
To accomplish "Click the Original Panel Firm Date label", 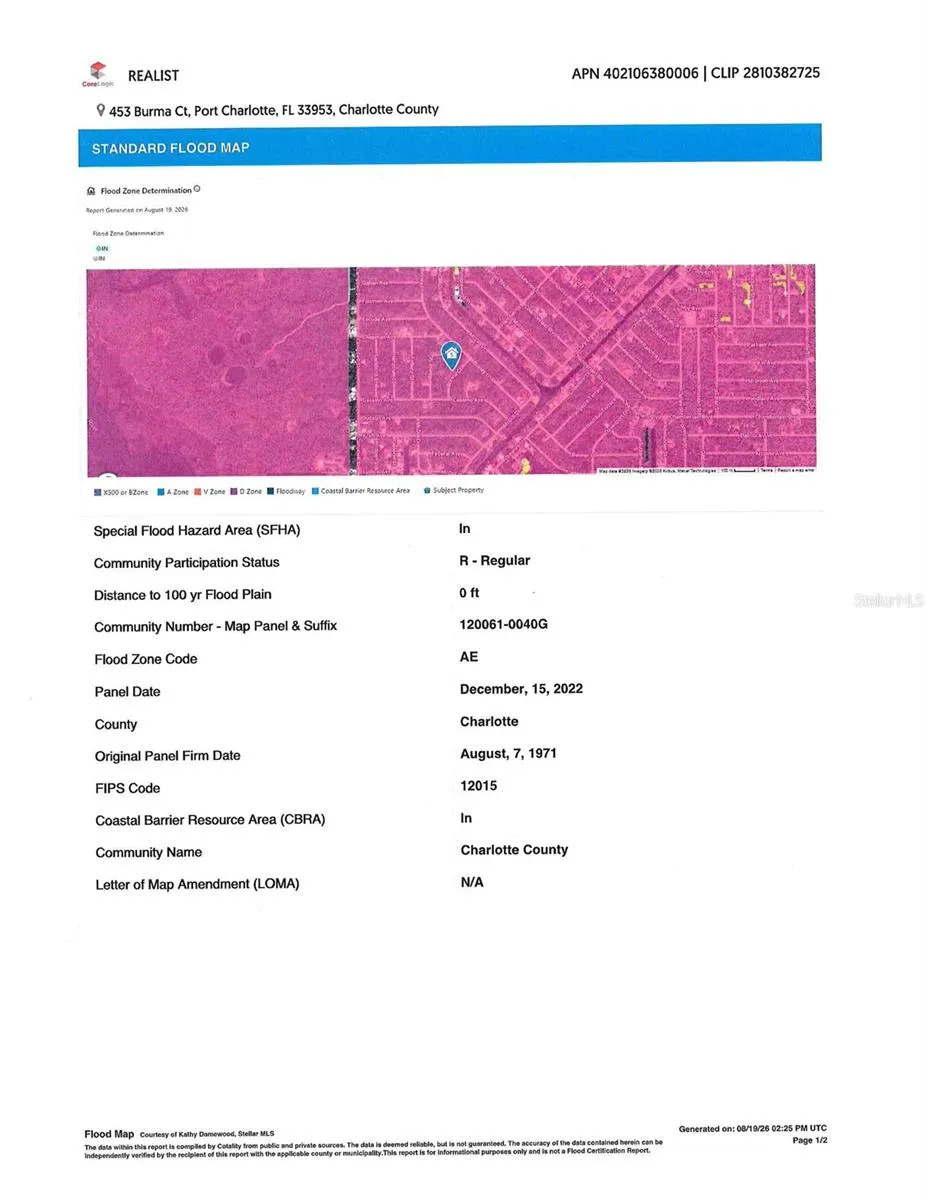I will tap(168, 756).
